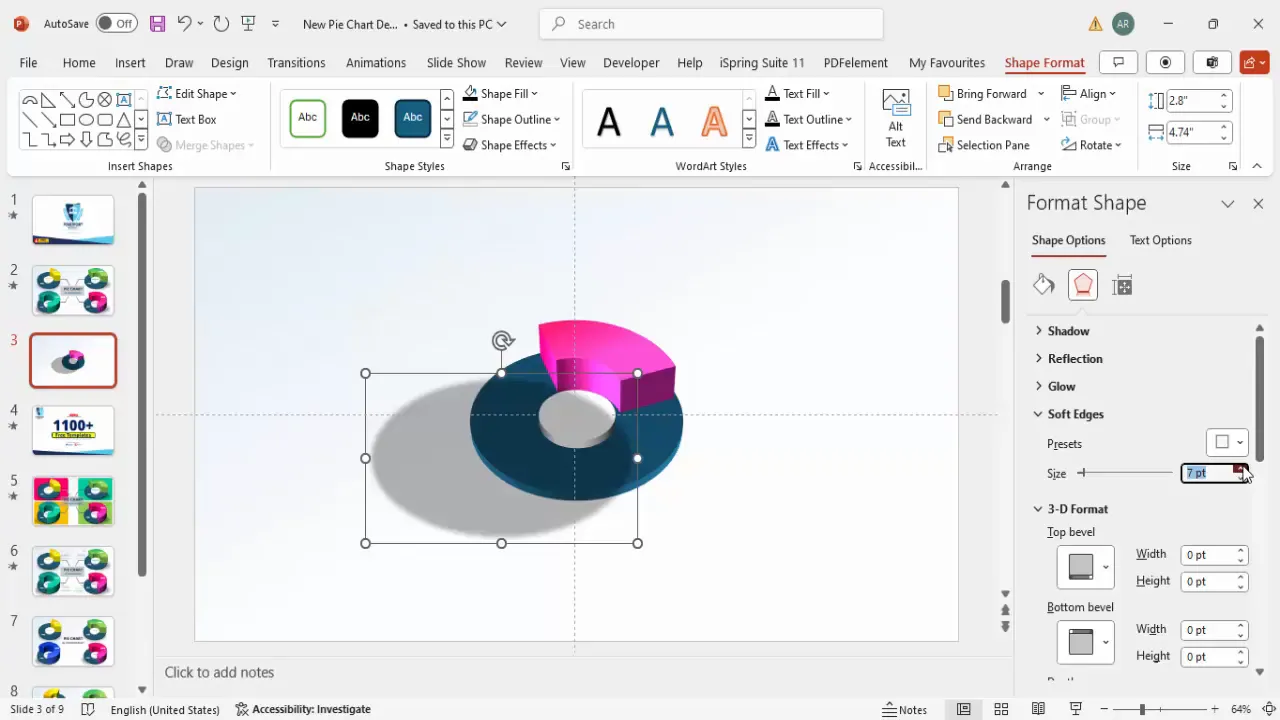Open Customize Quick Access Toolbar dropdown
The image size is (1280, 720).
pyautogui.click(x=276, y=23)
